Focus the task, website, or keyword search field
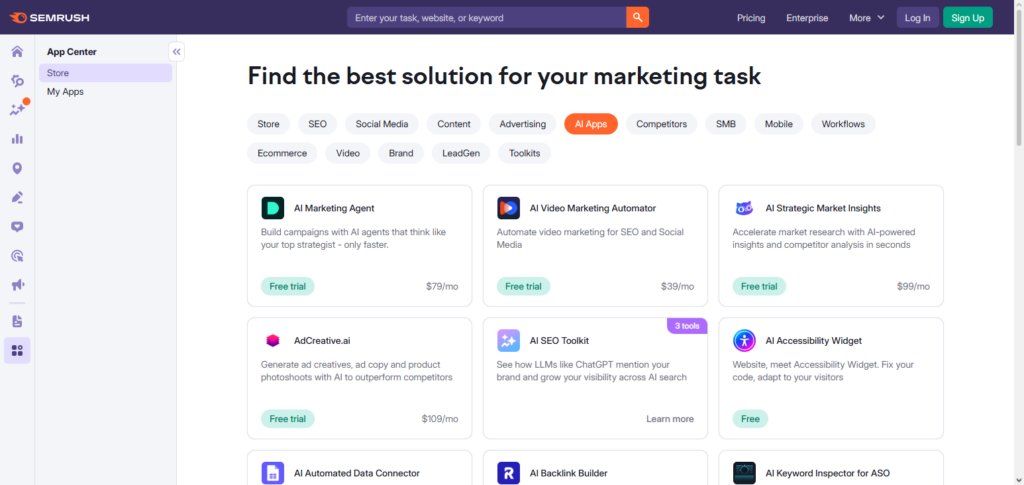 tap(487, 18)
